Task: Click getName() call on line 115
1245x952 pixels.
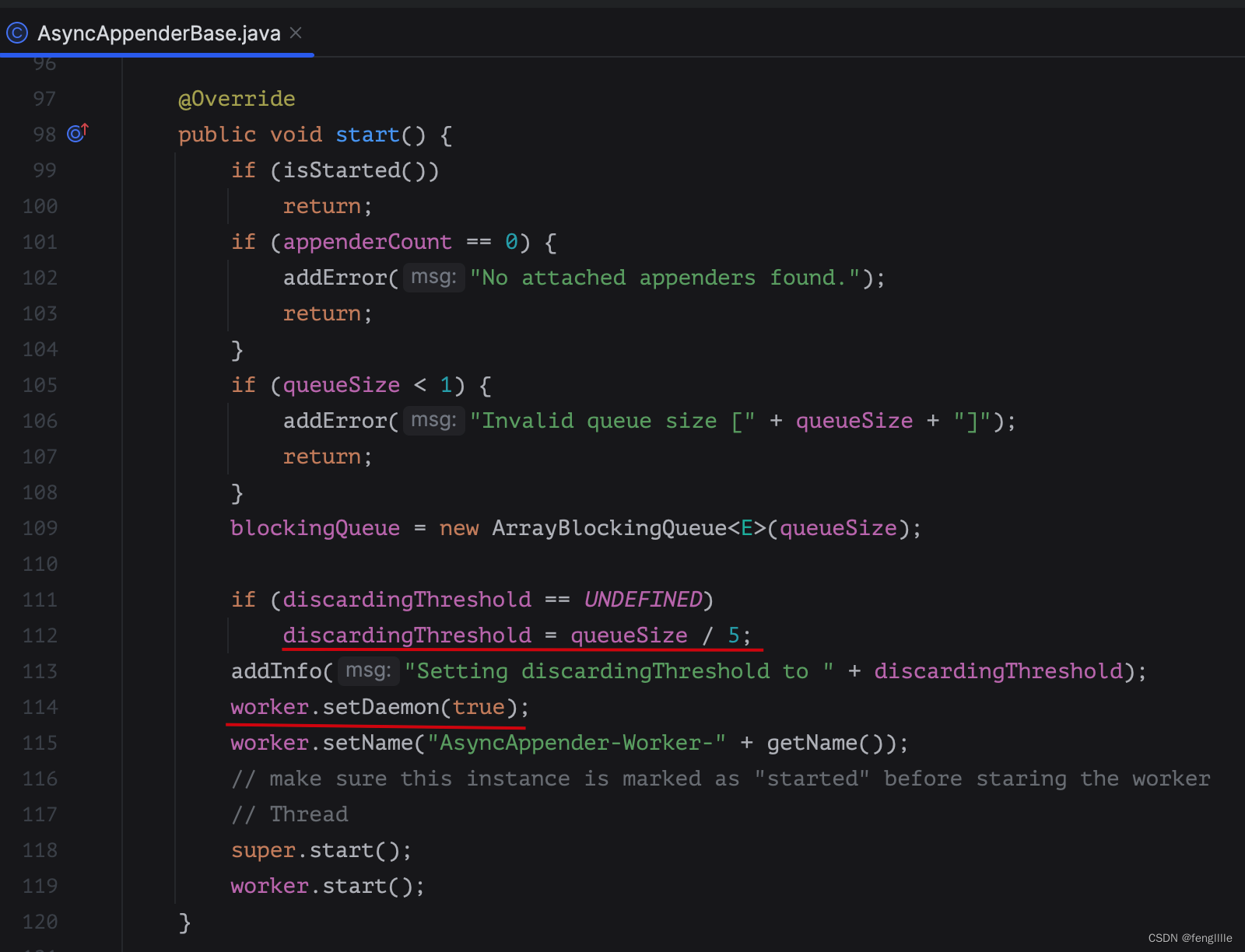Action: pyautogui.click(x=831, y=743)
